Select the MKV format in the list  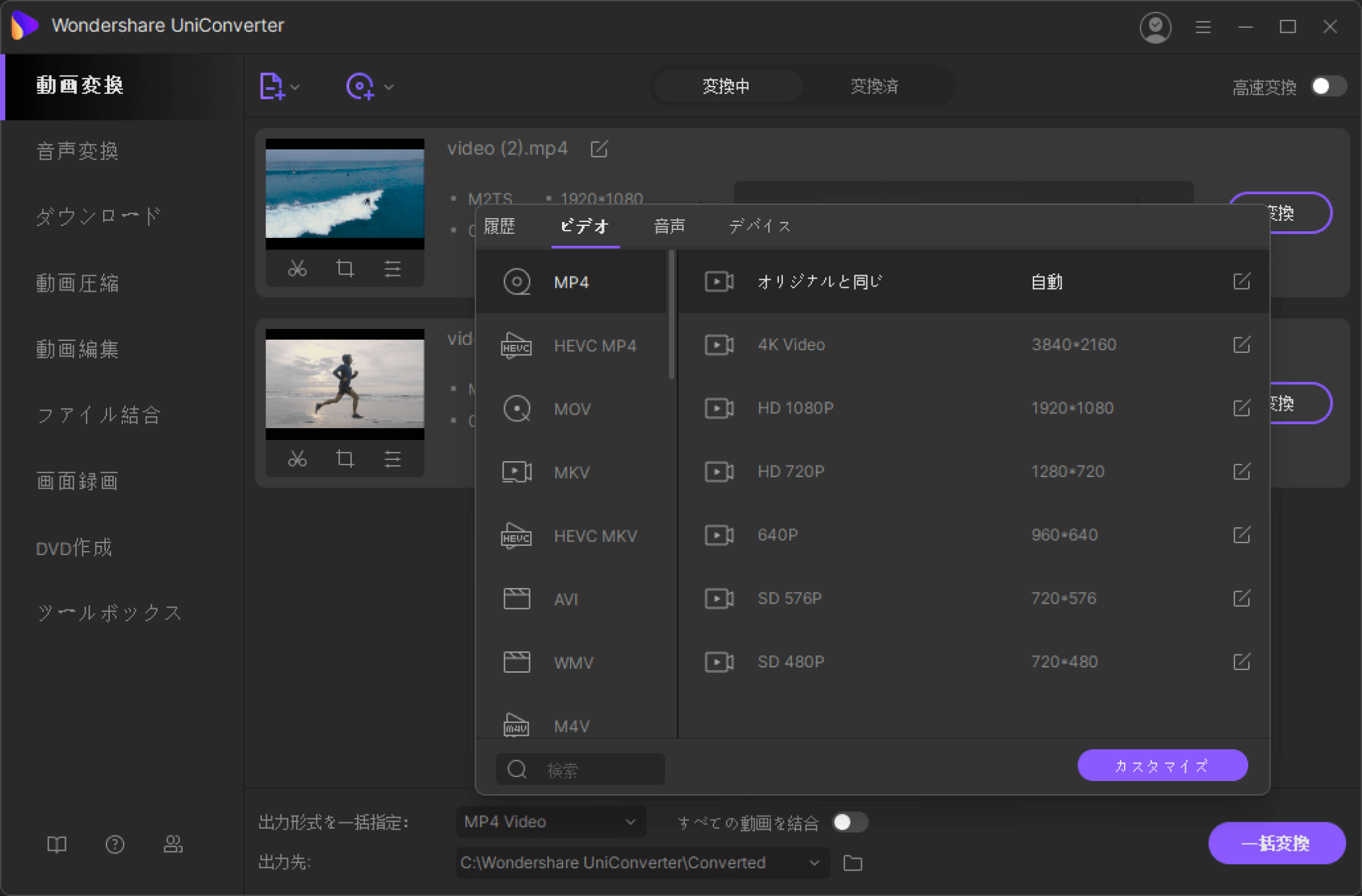(571, 473)
